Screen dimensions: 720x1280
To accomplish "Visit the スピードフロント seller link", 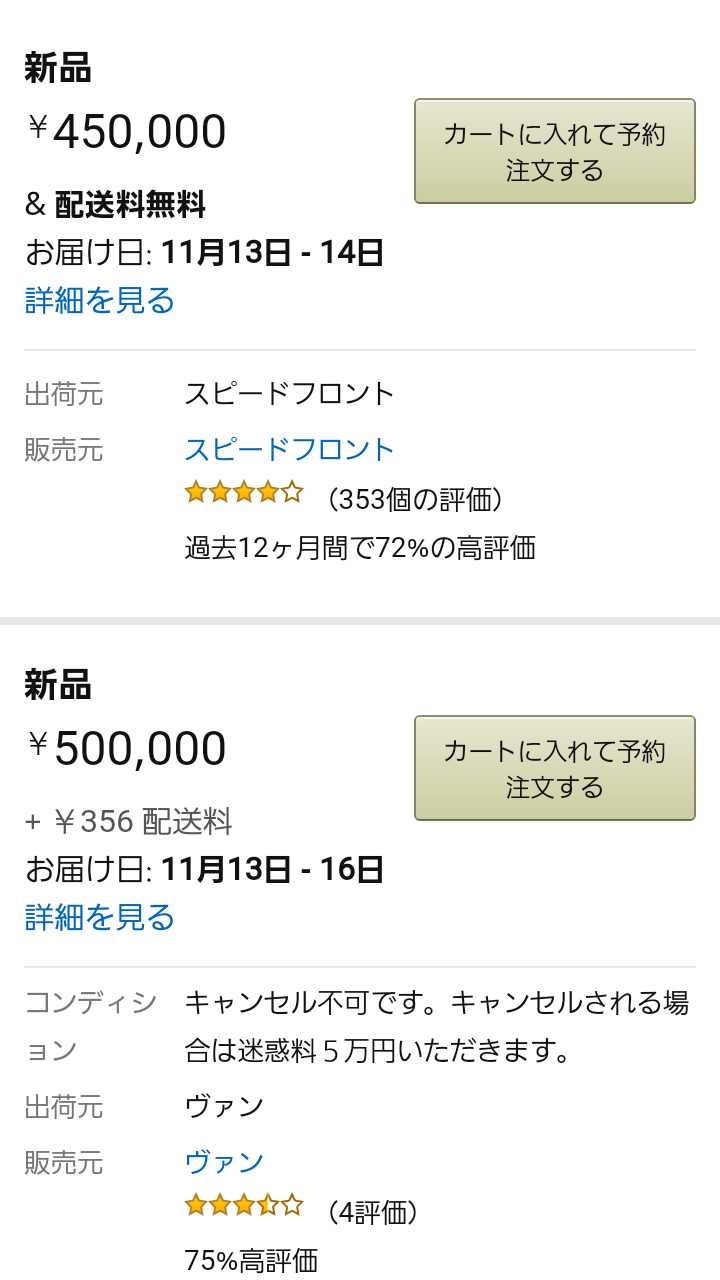I will [290, 449].
